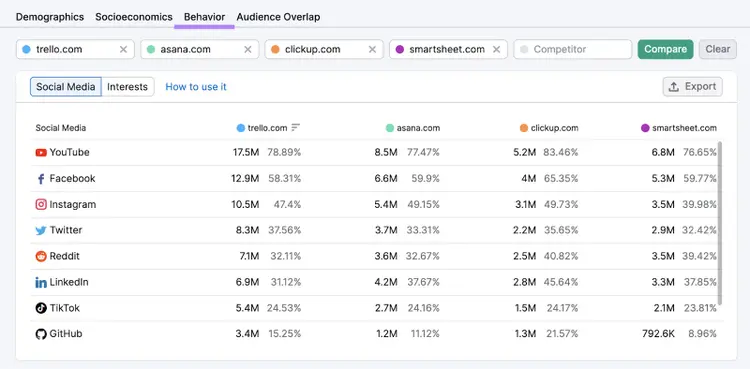Click the purple dot in smartsheet.com field
Viewport: 750px width, 369px height.
(x=400, y=49)
